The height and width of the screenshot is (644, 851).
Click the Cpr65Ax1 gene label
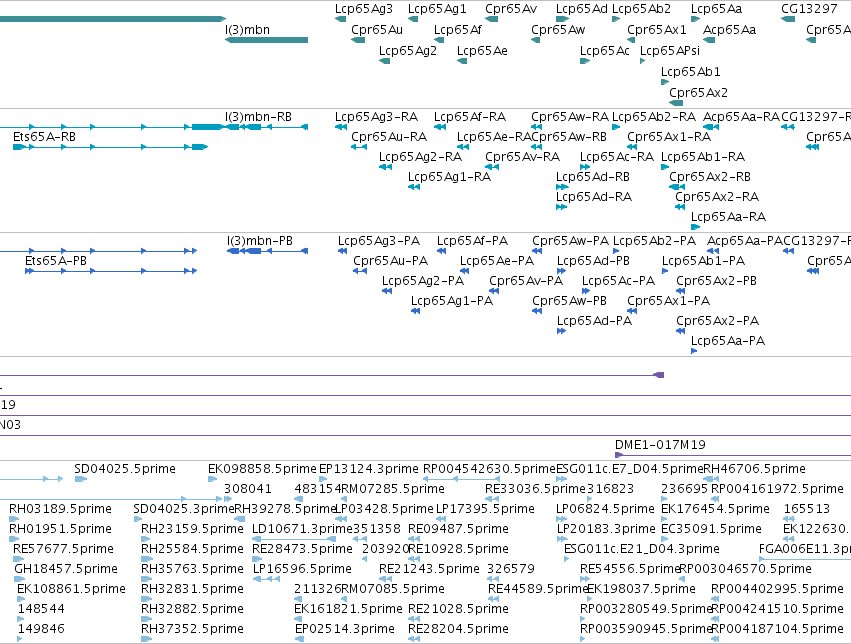657,30
